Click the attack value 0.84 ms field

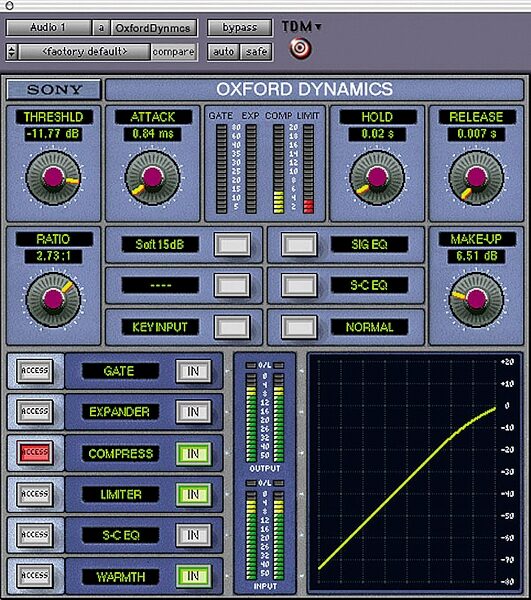153,134
